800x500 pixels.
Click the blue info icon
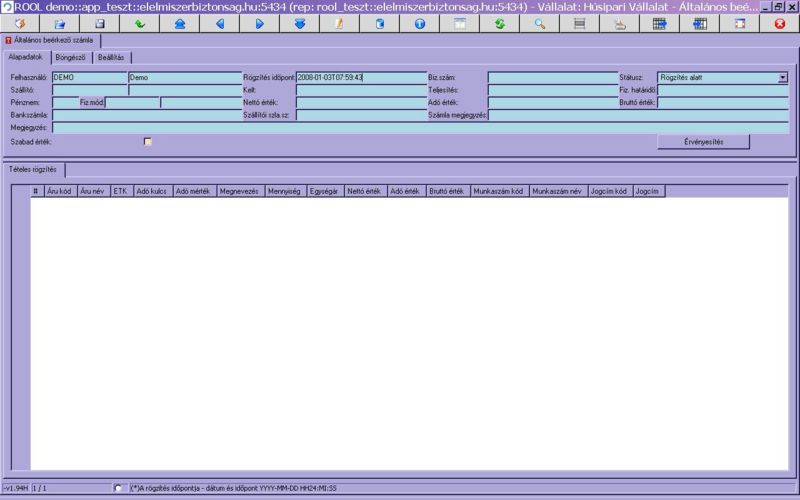[419, 23]
